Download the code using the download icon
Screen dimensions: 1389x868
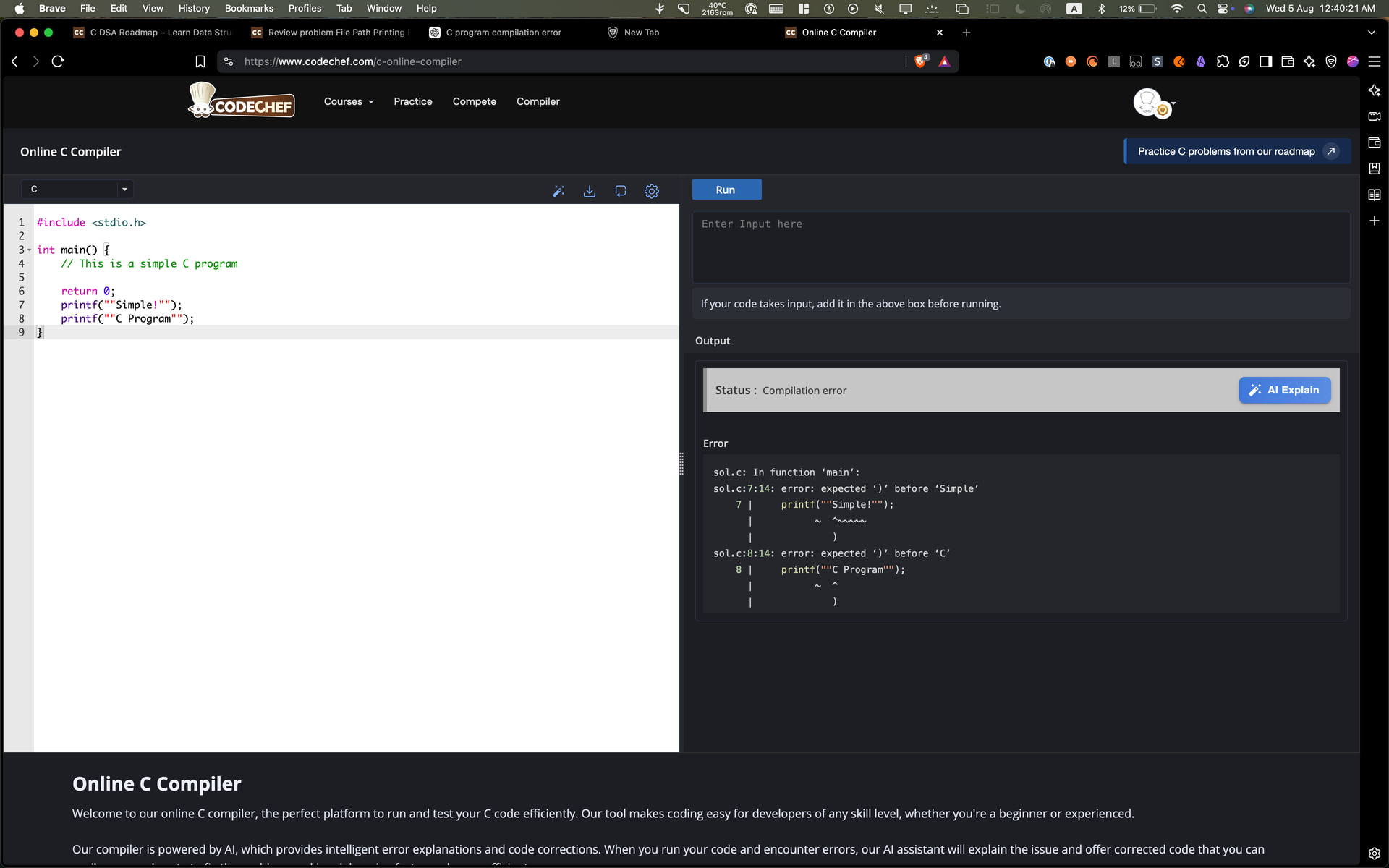click(590, 191)
